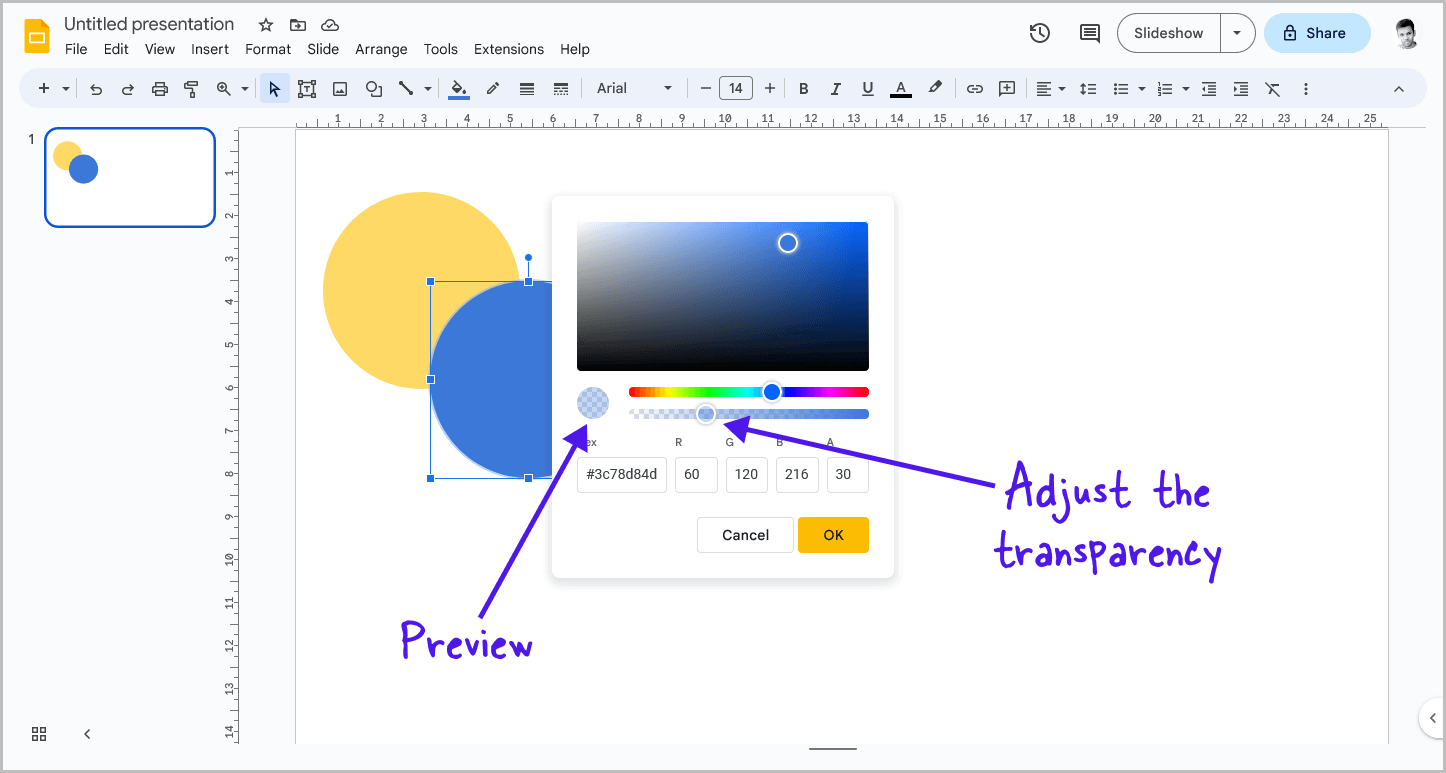Open version history
Viewport: 1446px width, 773px height.
[1039, 33]
